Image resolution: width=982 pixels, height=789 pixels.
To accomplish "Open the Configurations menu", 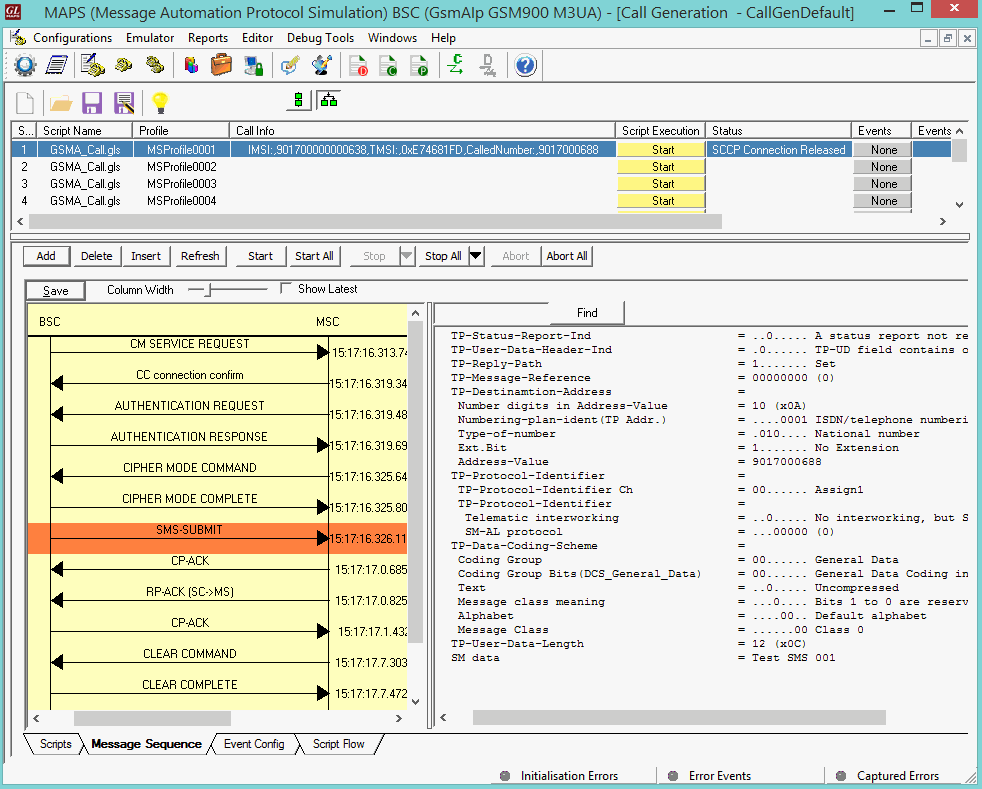I will pos(73,38).
